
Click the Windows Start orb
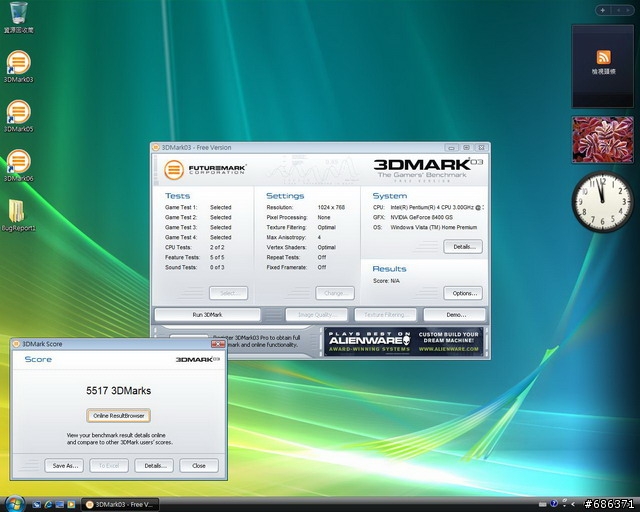15,503
